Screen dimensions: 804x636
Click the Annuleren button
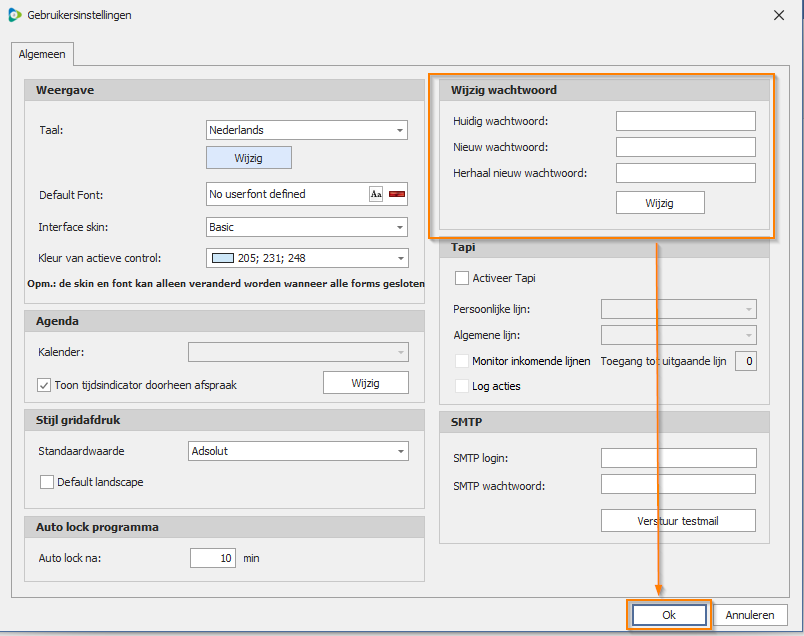coord(750,615)
